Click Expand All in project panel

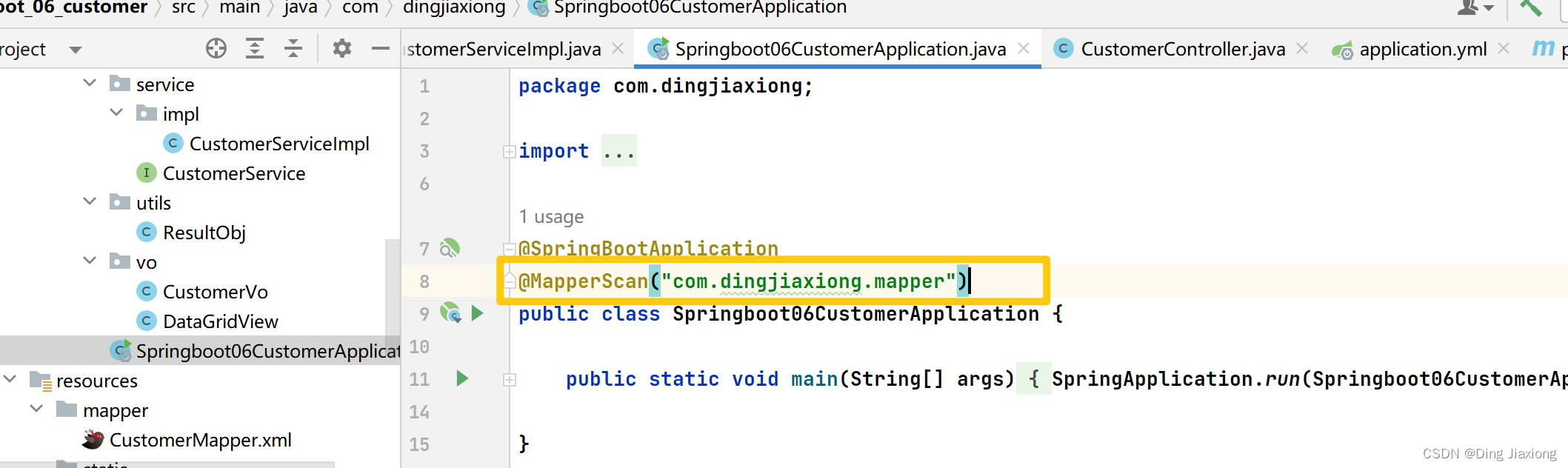click(x=255, y=48)
